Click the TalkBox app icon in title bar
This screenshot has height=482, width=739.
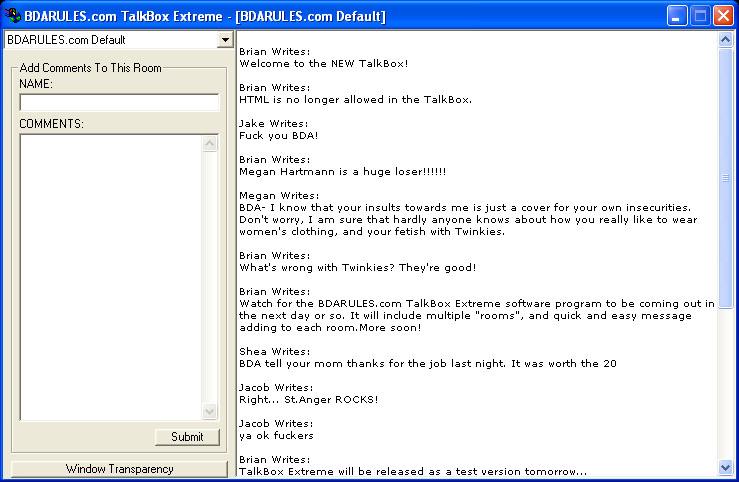pyautogui.click(x=13, y=15)
